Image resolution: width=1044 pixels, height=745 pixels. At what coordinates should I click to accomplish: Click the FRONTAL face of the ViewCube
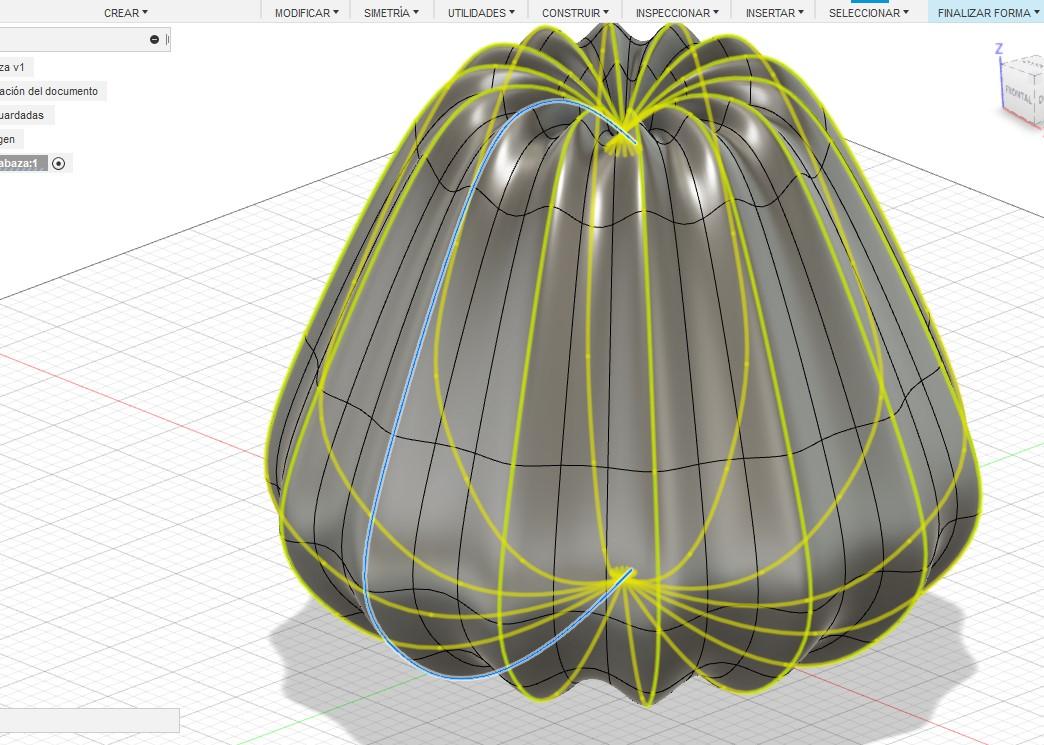point(1018,93)
